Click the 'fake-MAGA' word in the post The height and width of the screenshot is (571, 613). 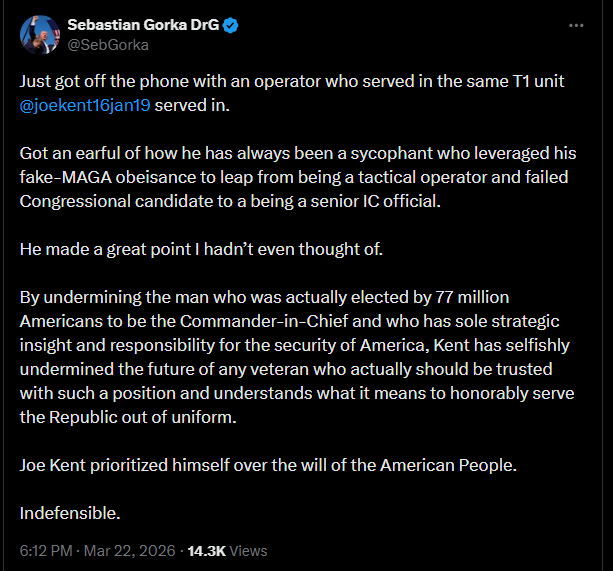[63, 177]
